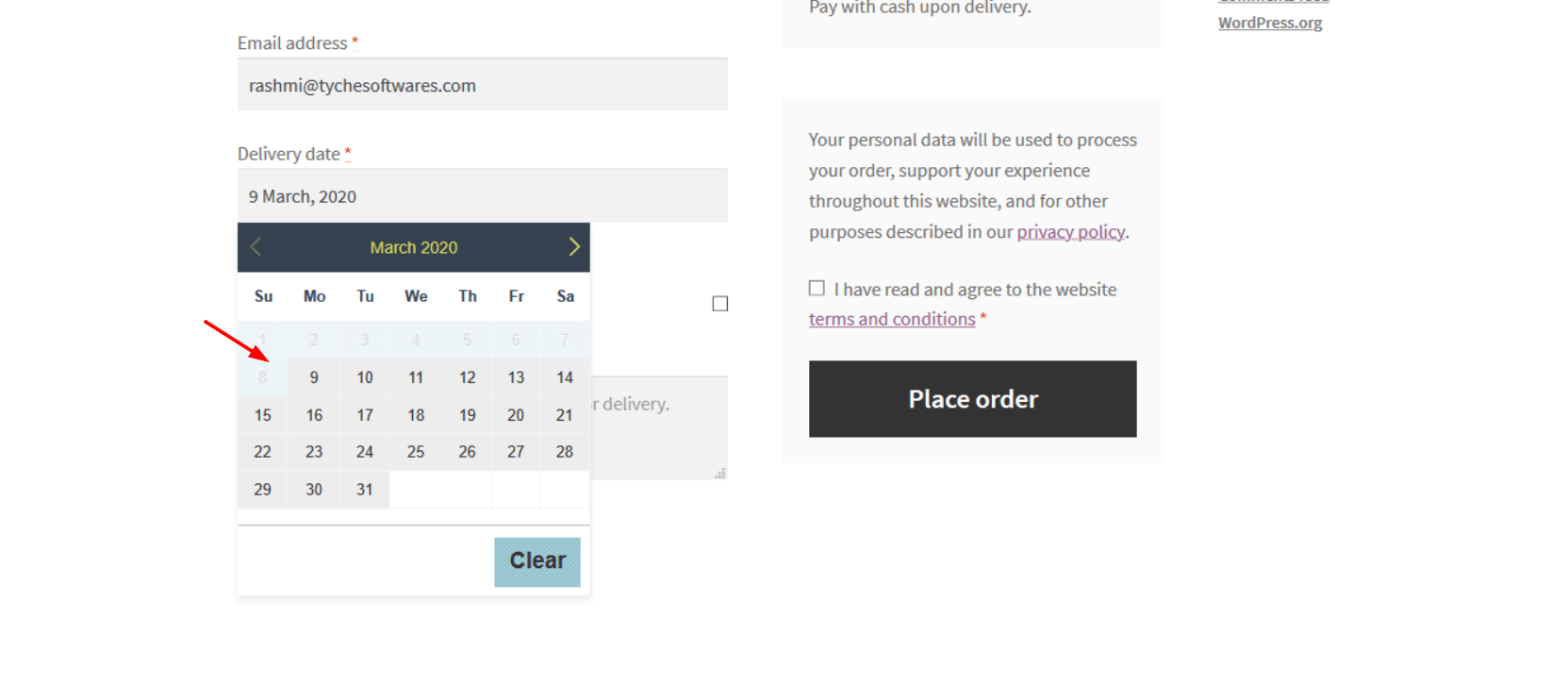Open the terms and conditions link

[891, 318]
